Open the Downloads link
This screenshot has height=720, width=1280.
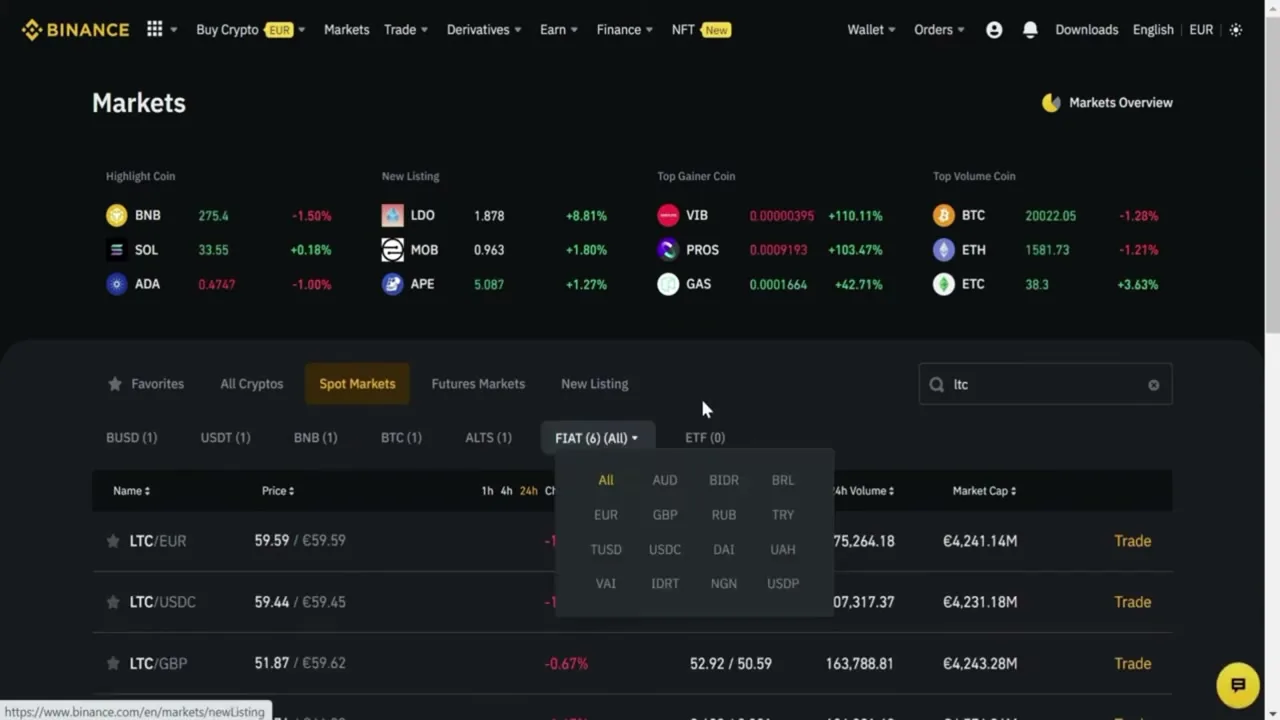[1087, 30]
